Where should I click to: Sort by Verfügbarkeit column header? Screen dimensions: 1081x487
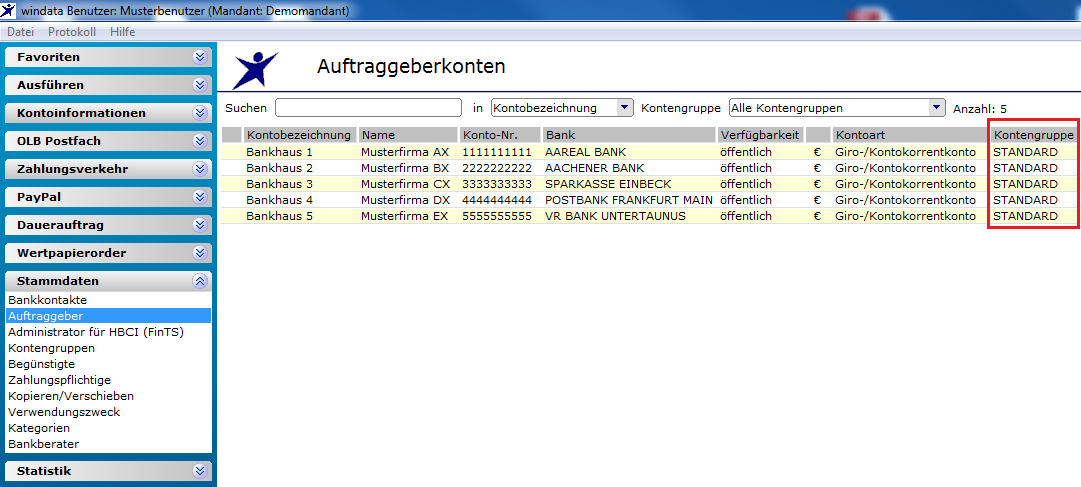click(760, 135)
